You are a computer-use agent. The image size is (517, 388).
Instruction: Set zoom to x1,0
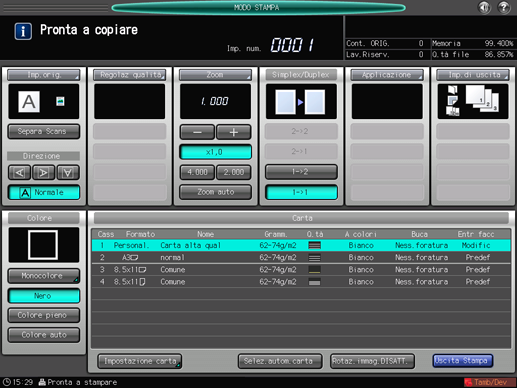coord(215,152)
